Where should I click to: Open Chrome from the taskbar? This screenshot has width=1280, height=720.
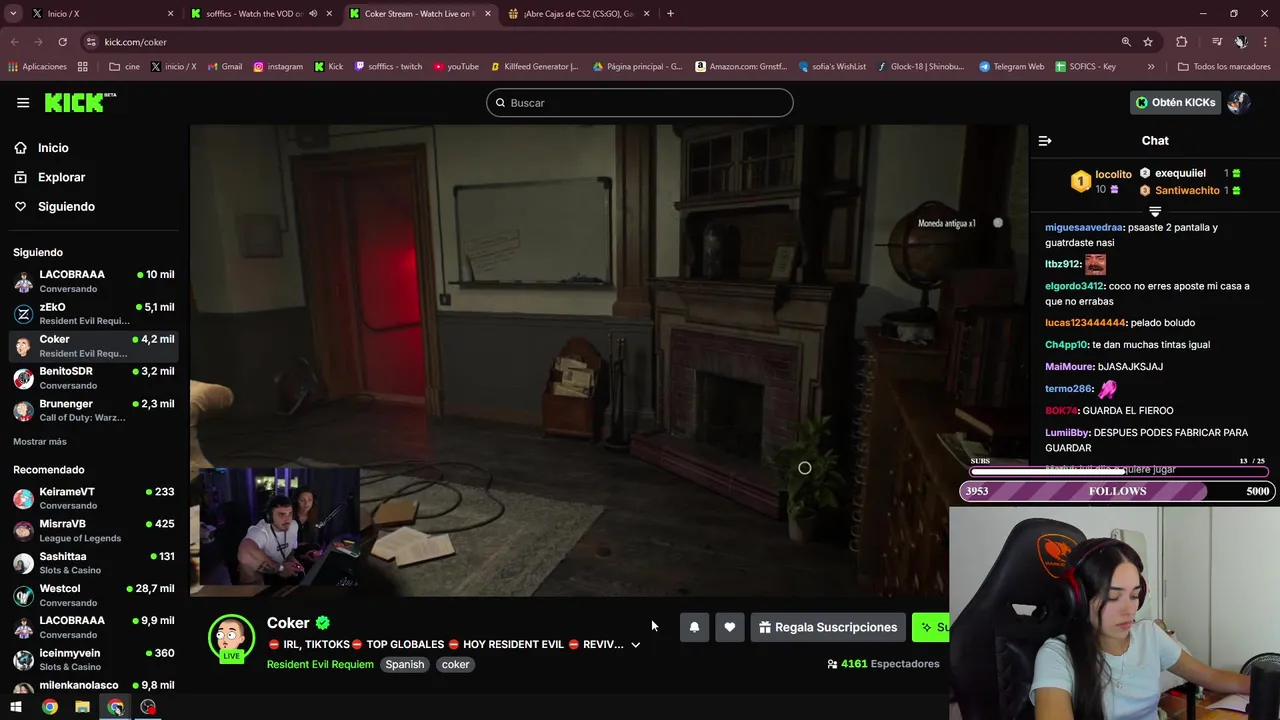[49, 707]
